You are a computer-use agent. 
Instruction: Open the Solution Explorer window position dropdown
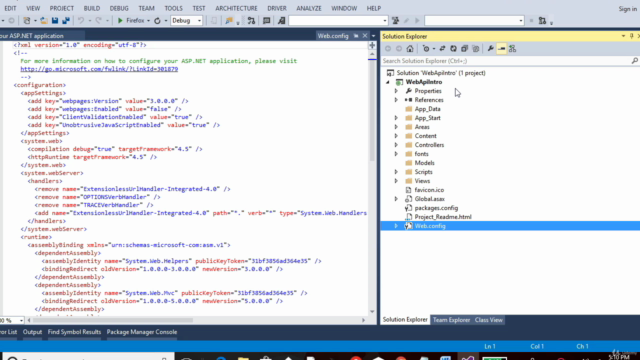pyautogui.click(x=623, y=36)
